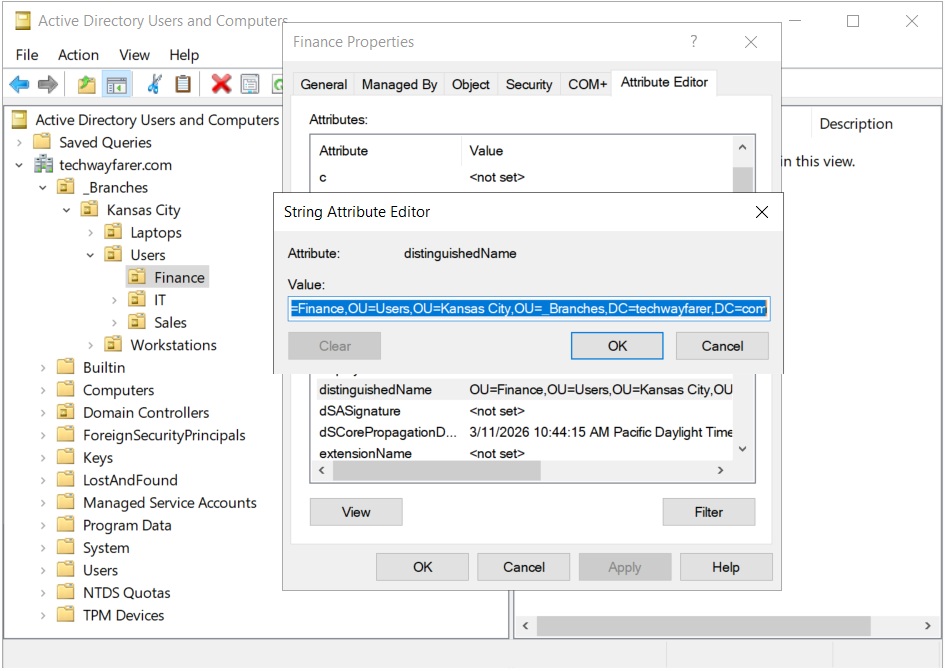Click the Cut scissors icon
Viewport: 945px width, 671px height.
154,85
